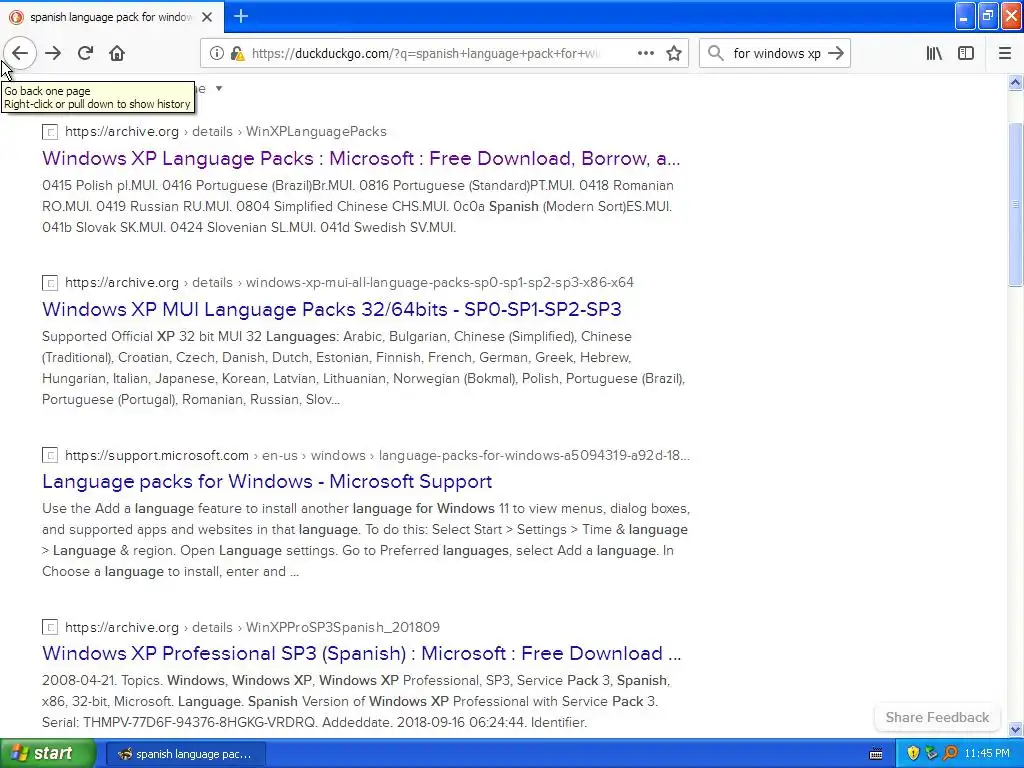This screenshot has width=1024, height=768.
Task: Click the windows-xp-mui-all-language-packs URL line
Action: pyautogui.click(x=349, y=283)
